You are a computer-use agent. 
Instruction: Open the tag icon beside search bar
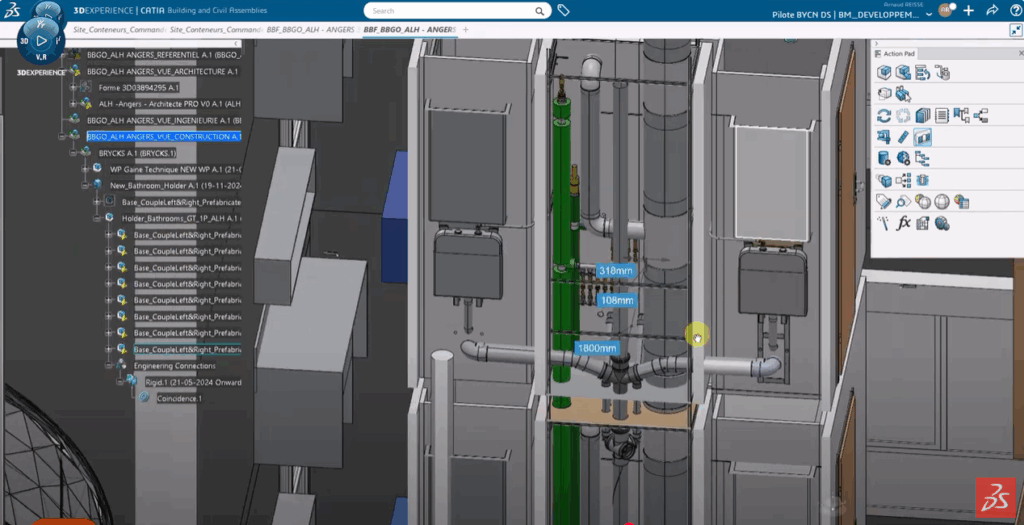pyautogui.click(x=564, y=11)
